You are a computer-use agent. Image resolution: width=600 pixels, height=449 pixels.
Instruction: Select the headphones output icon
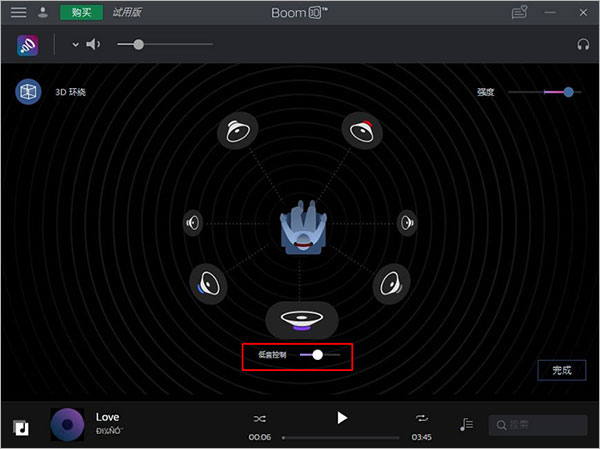583,44
